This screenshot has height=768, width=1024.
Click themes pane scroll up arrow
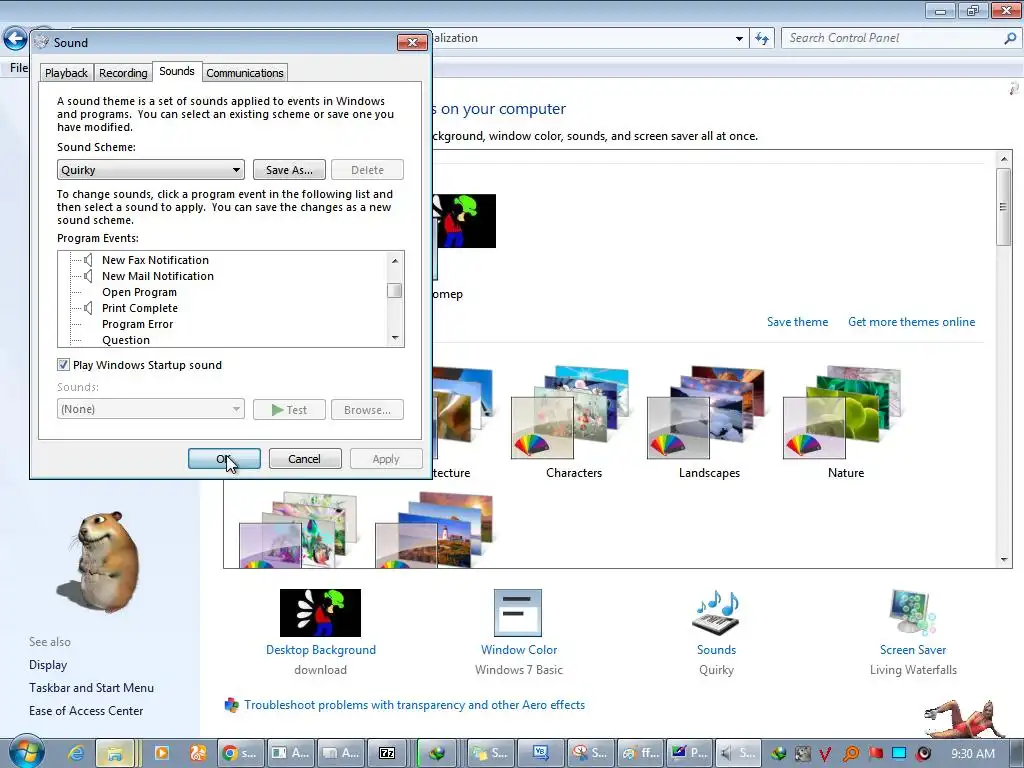1004,159
